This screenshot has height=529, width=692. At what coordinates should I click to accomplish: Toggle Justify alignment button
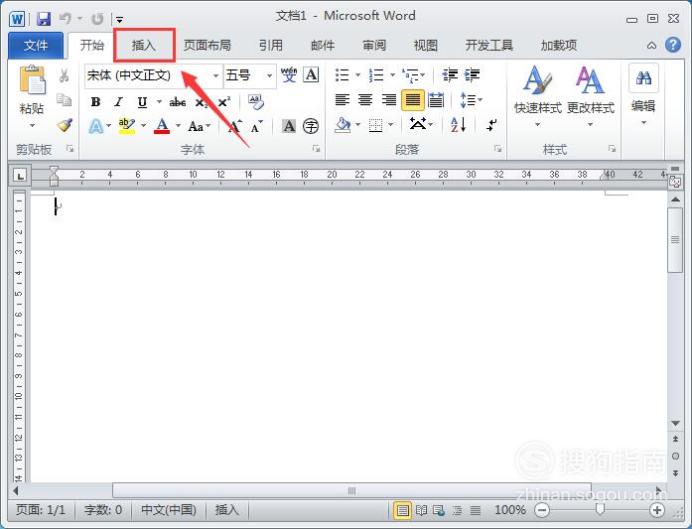pos(413,100)
